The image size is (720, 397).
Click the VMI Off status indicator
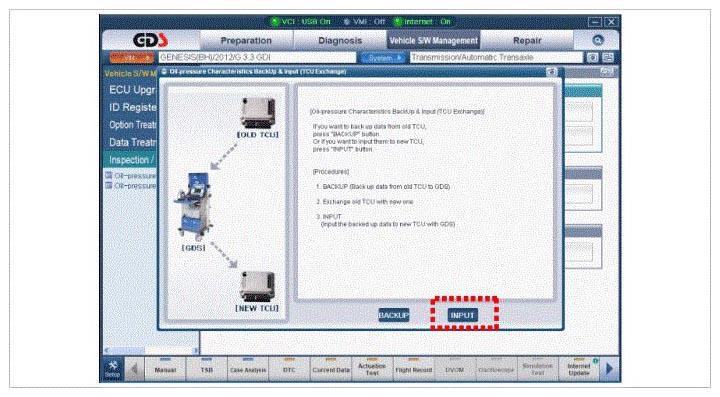tap(365, 22)
